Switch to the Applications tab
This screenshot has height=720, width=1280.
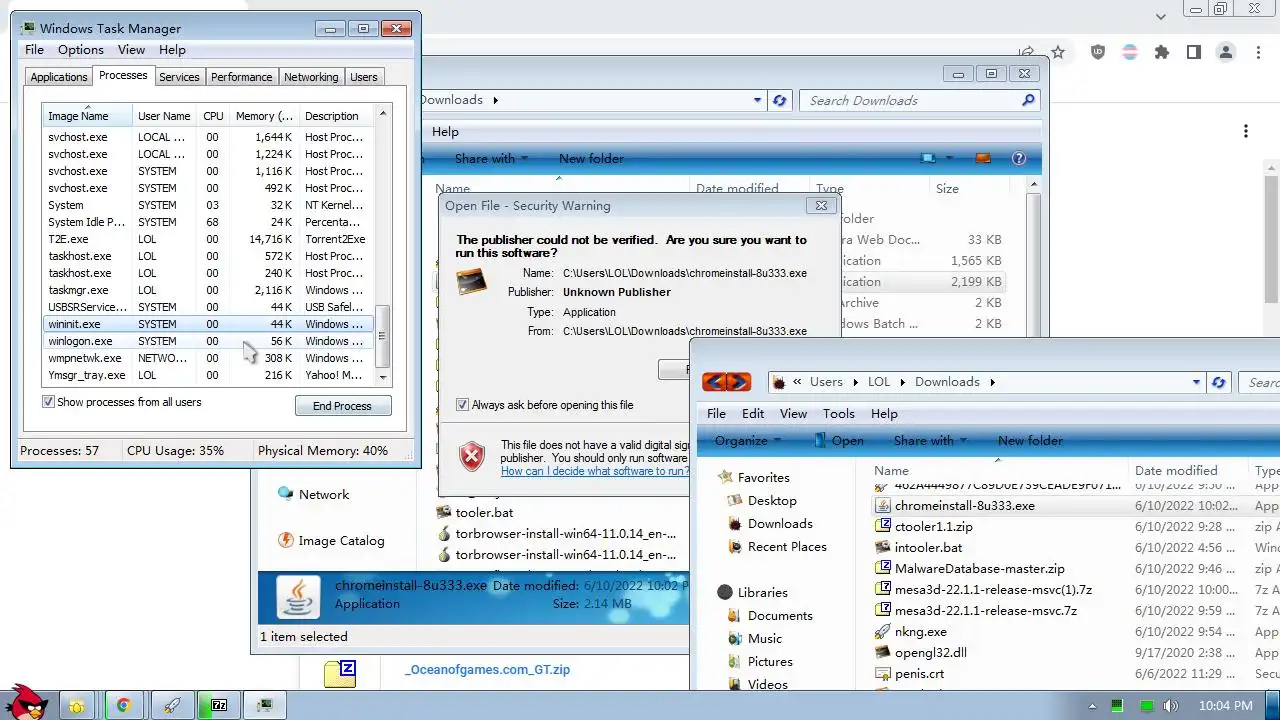59,77
